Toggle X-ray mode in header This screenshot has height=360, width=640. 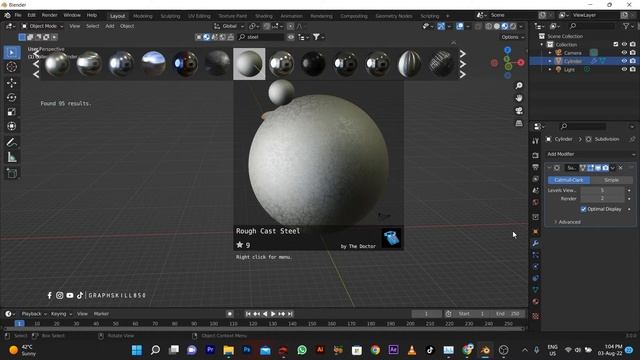(478, 26)
